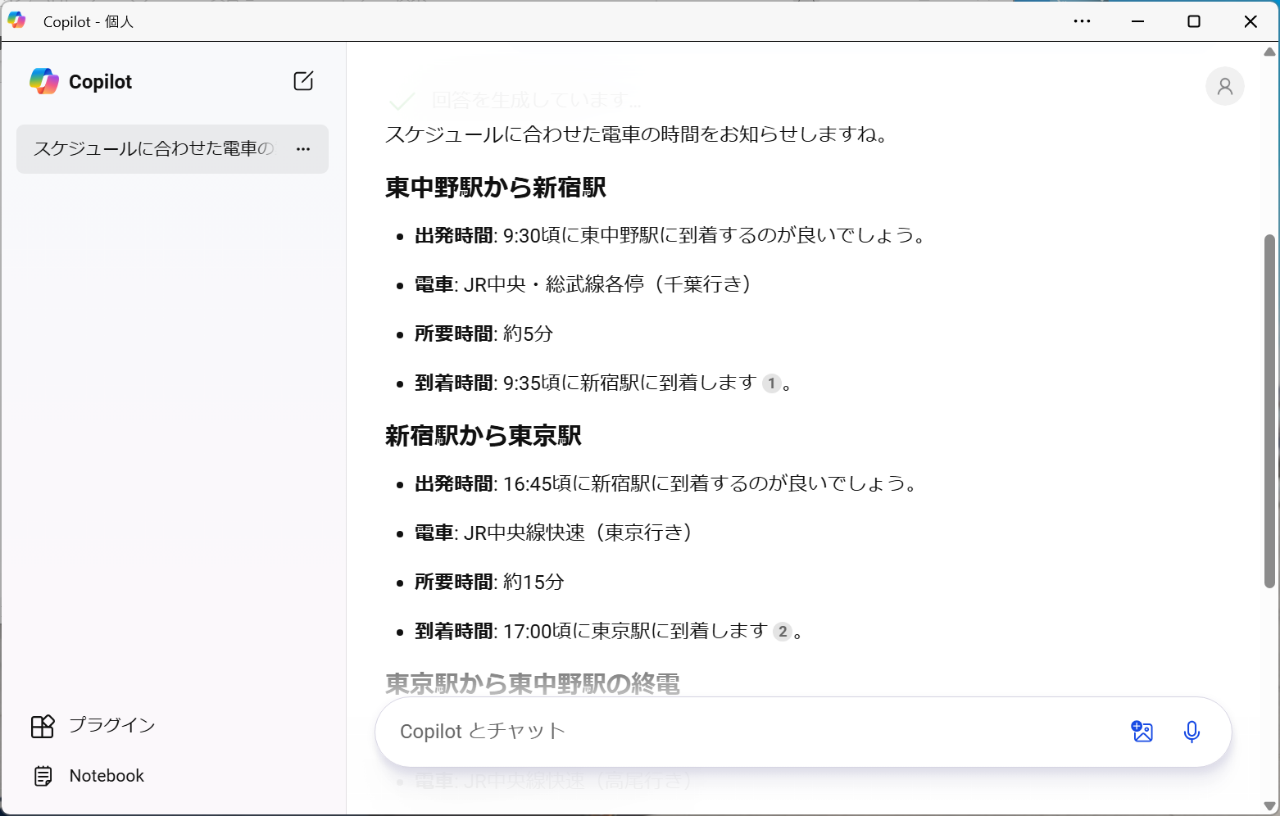The height and width of the screenshot is (816, 1280).
Task: Open the Notebook icon in sidebar
Action: 42,776
